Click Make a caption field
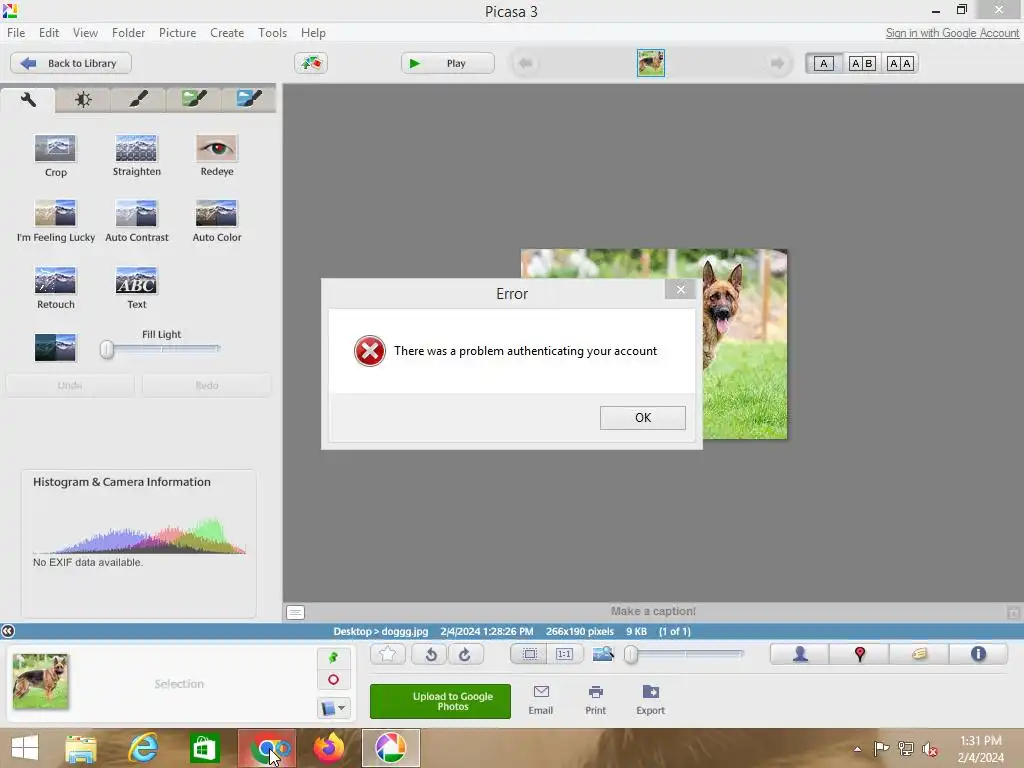 click(x=653, y=611)
